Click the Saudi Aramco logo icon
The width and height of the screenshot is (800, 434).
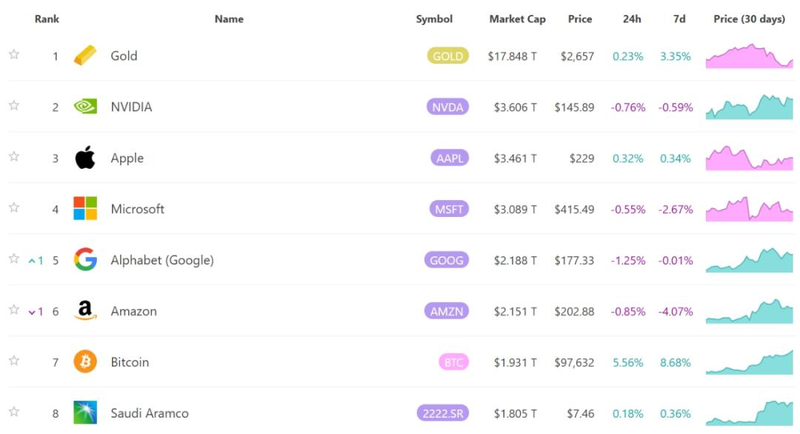(x=86, y=413)
